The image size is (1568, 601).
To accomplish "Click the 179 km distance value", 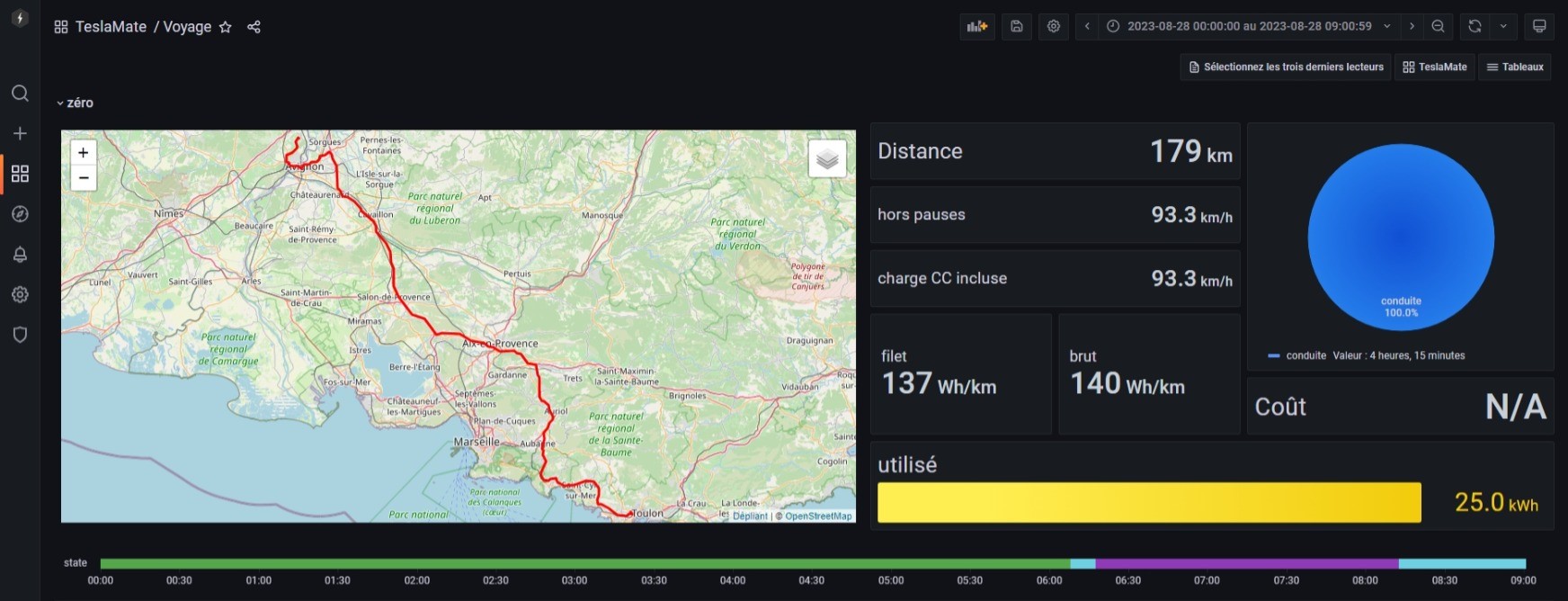I will tap(1191, 151).
